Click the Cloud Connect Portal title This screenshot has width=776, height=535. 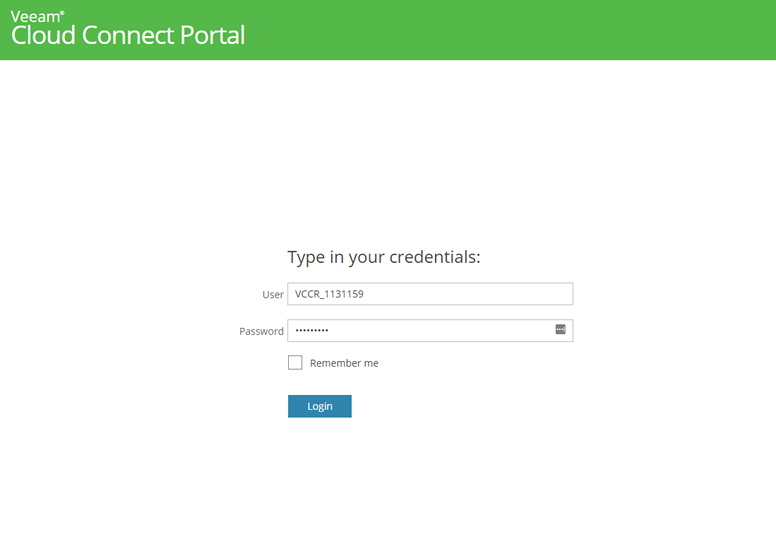point(128,36)
